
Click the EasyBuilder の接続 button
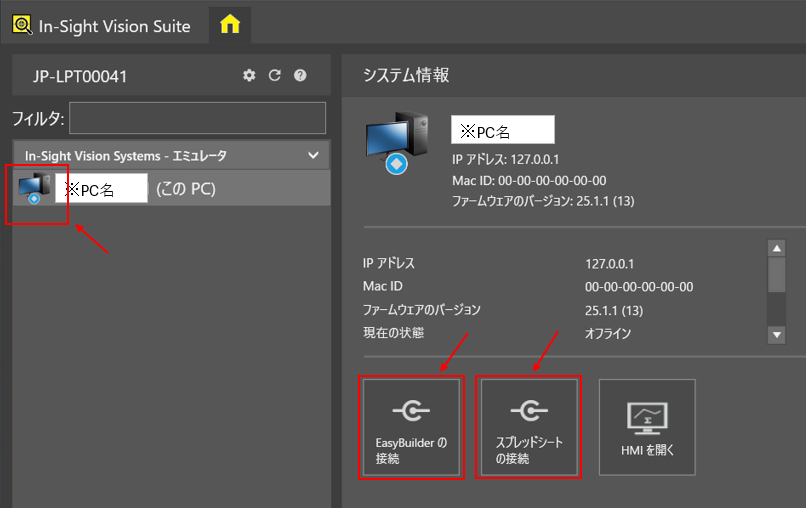(x=411, y=427)
